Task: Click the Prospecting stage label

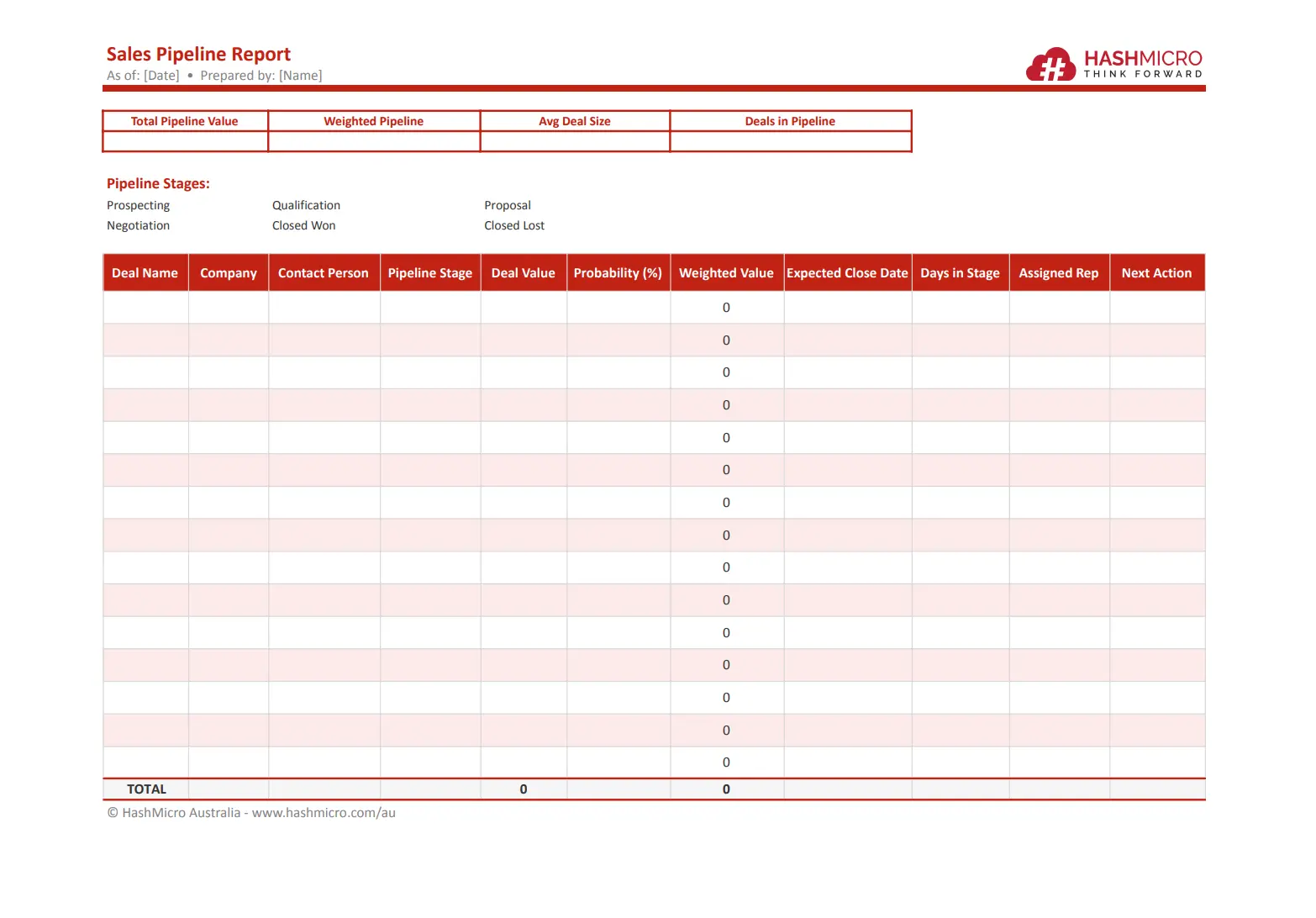Action: [138, 206]
